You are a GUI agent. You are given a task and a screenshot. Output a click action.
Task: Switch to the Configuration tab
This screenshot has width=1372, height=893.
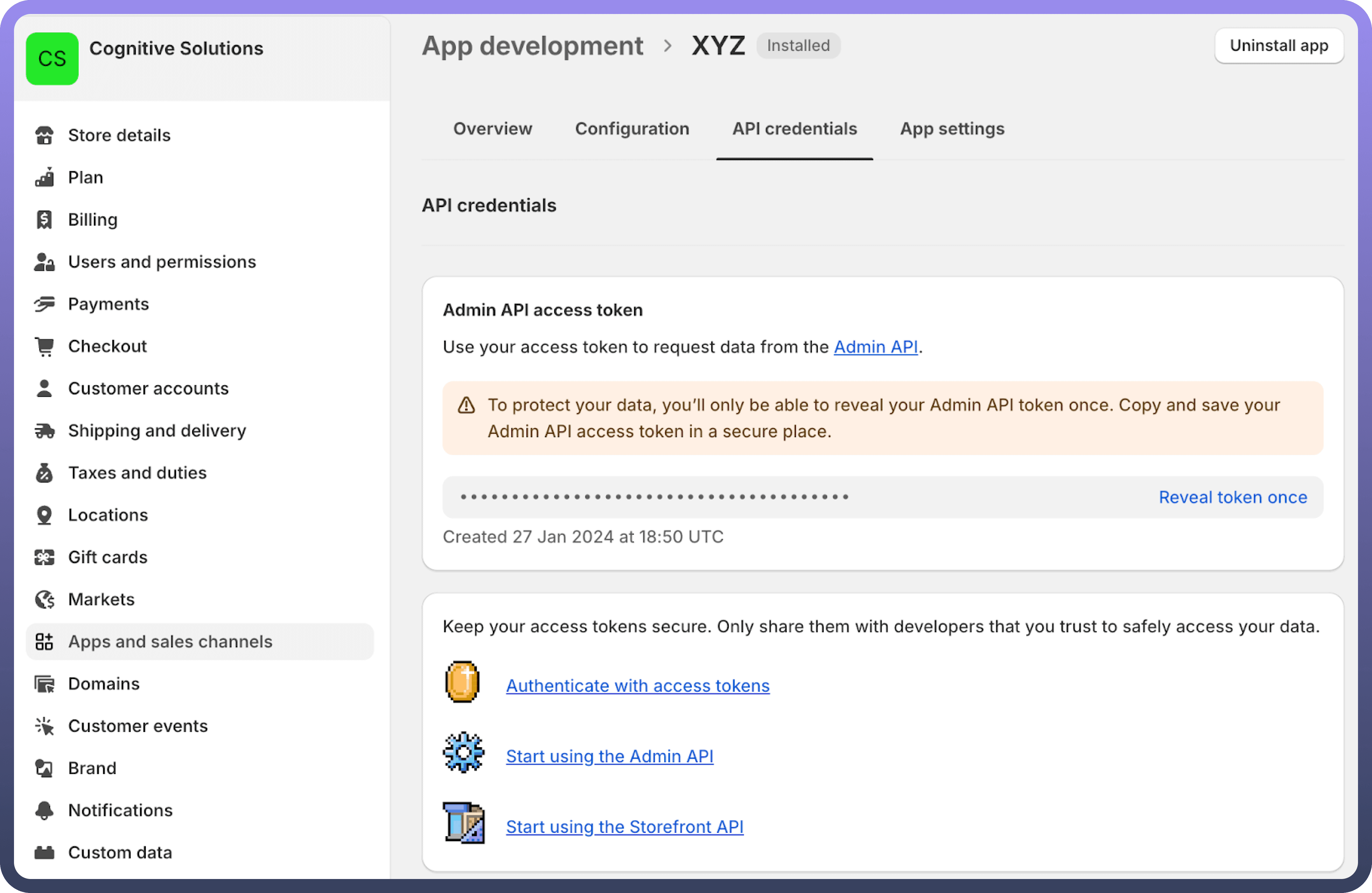click(632, 128)
